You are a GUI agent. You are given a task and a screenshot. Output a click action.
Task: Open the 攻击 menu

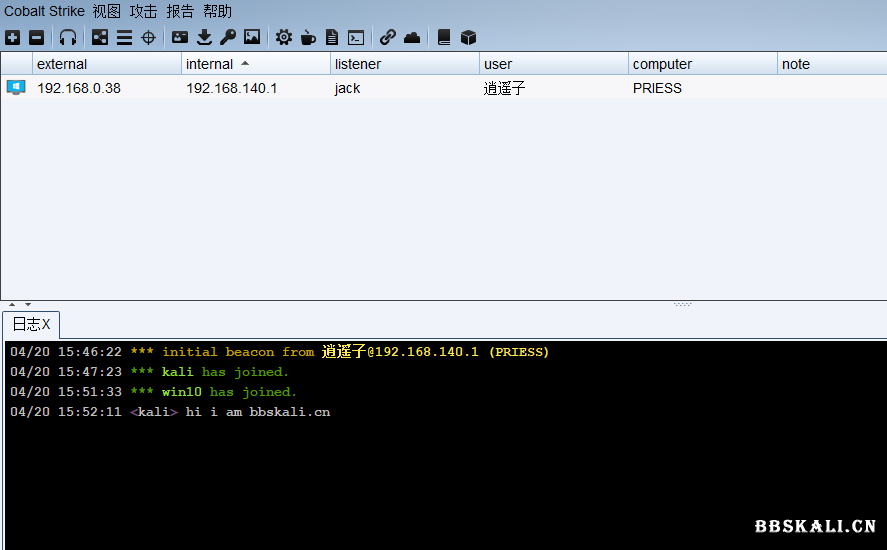click(143, 11)
